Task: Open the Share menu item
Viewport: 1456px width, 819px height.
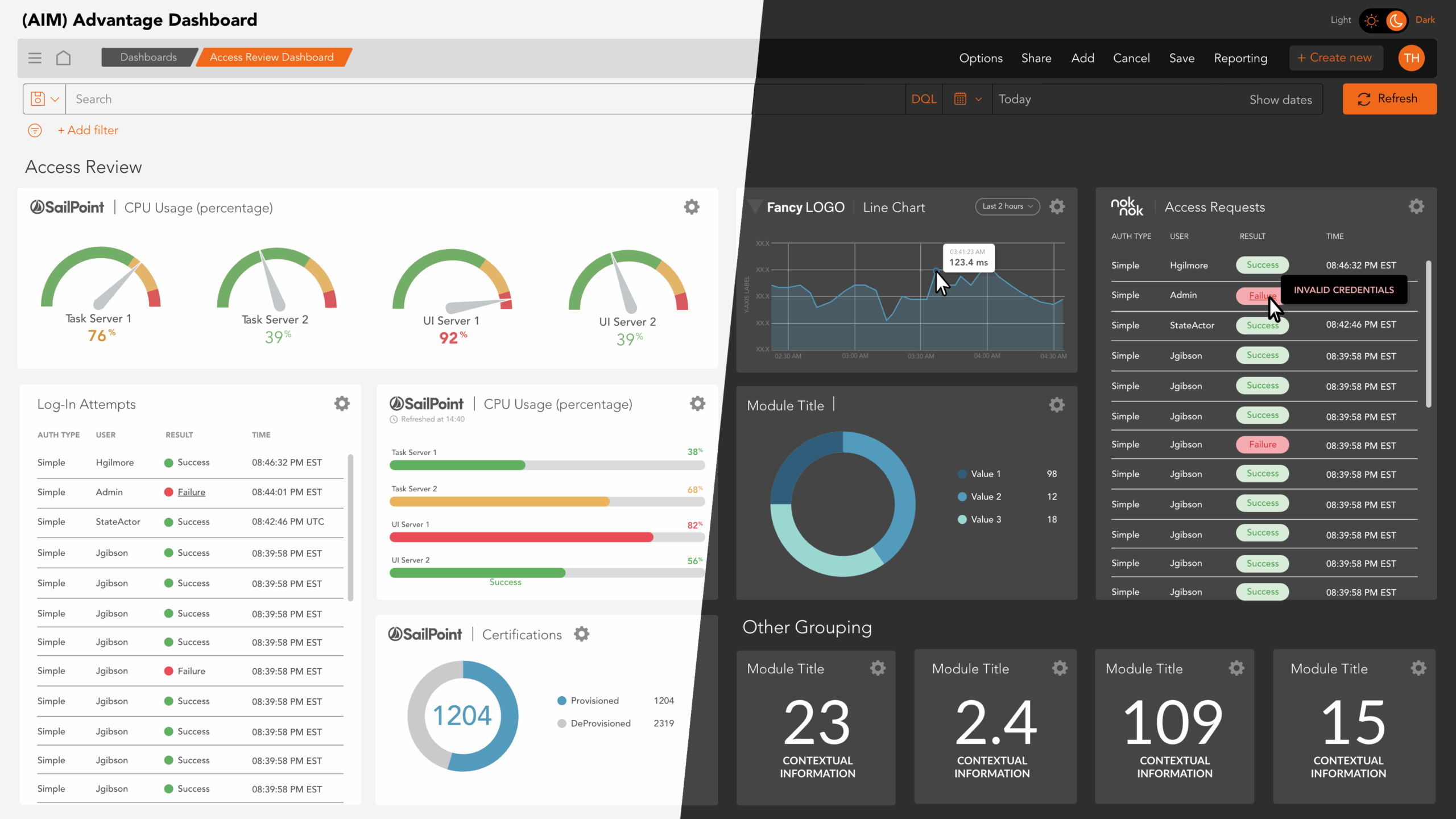Action: [x=1036, y=58]
